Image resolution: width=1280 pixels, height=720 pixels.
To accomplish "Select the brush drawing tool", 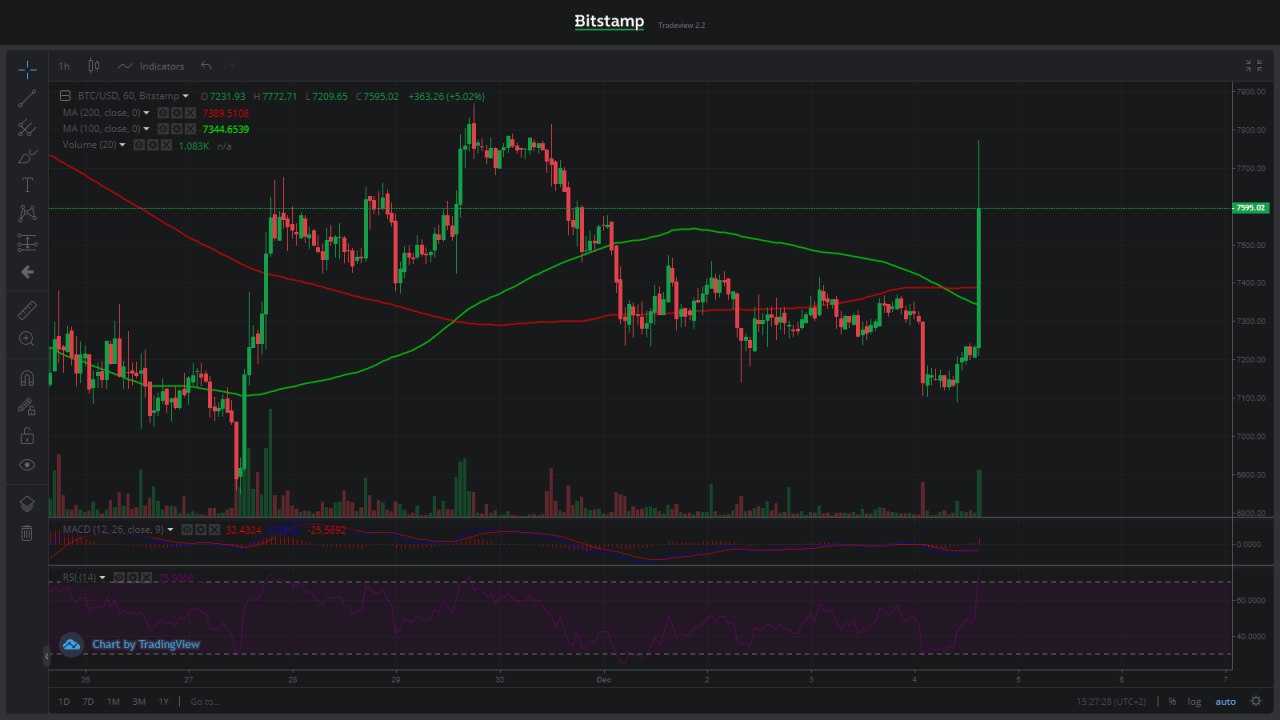I will [27, 156].
